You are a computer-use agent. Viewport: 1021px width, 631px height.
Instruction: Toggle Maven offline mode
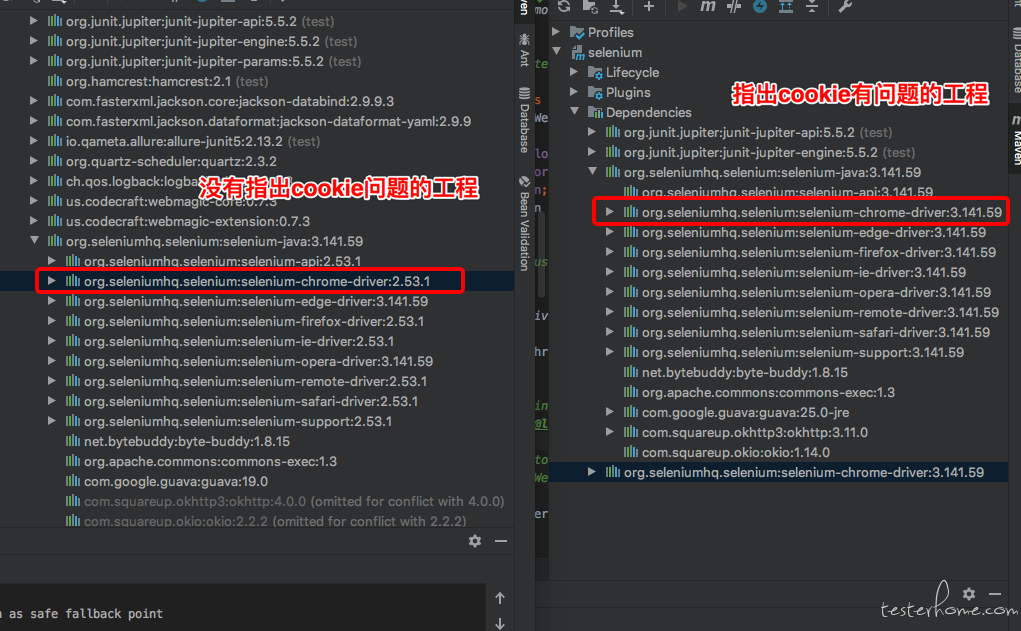tap(734, 6)
